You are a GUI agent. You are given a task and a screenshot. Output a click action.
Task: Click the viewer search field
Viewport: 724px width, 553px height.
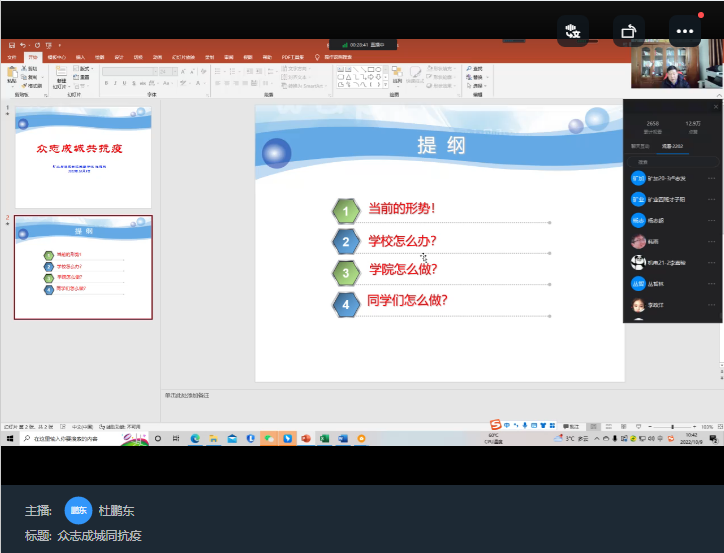672,161
